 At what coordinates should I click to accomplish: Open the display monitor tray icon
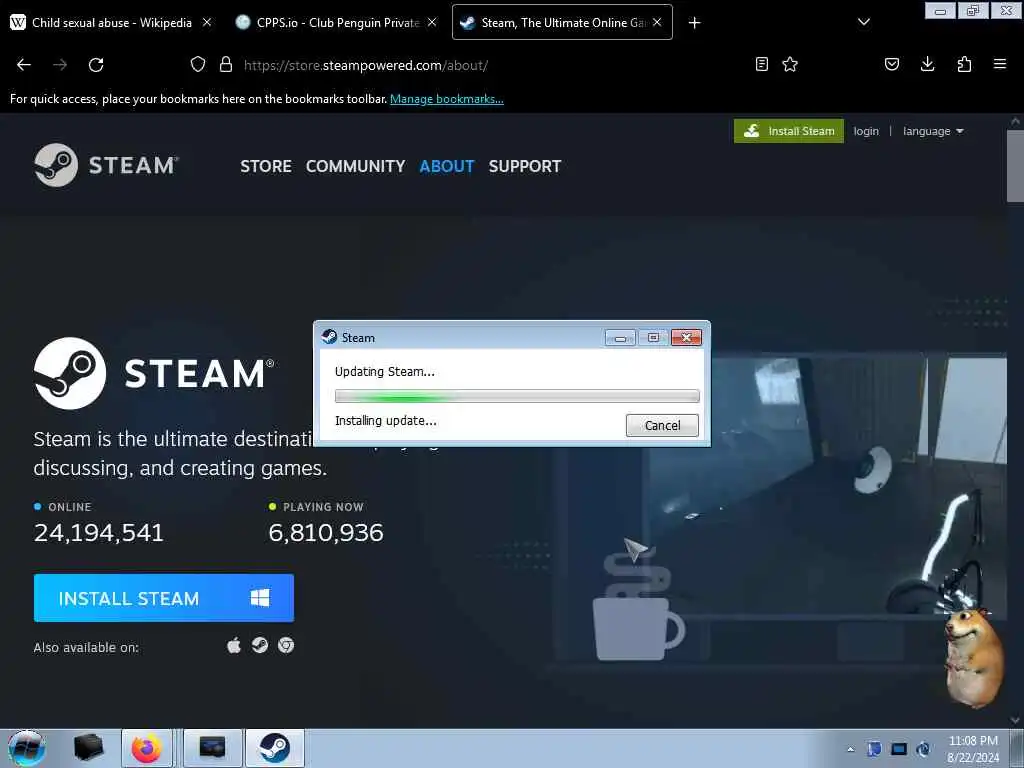(899, 749)
